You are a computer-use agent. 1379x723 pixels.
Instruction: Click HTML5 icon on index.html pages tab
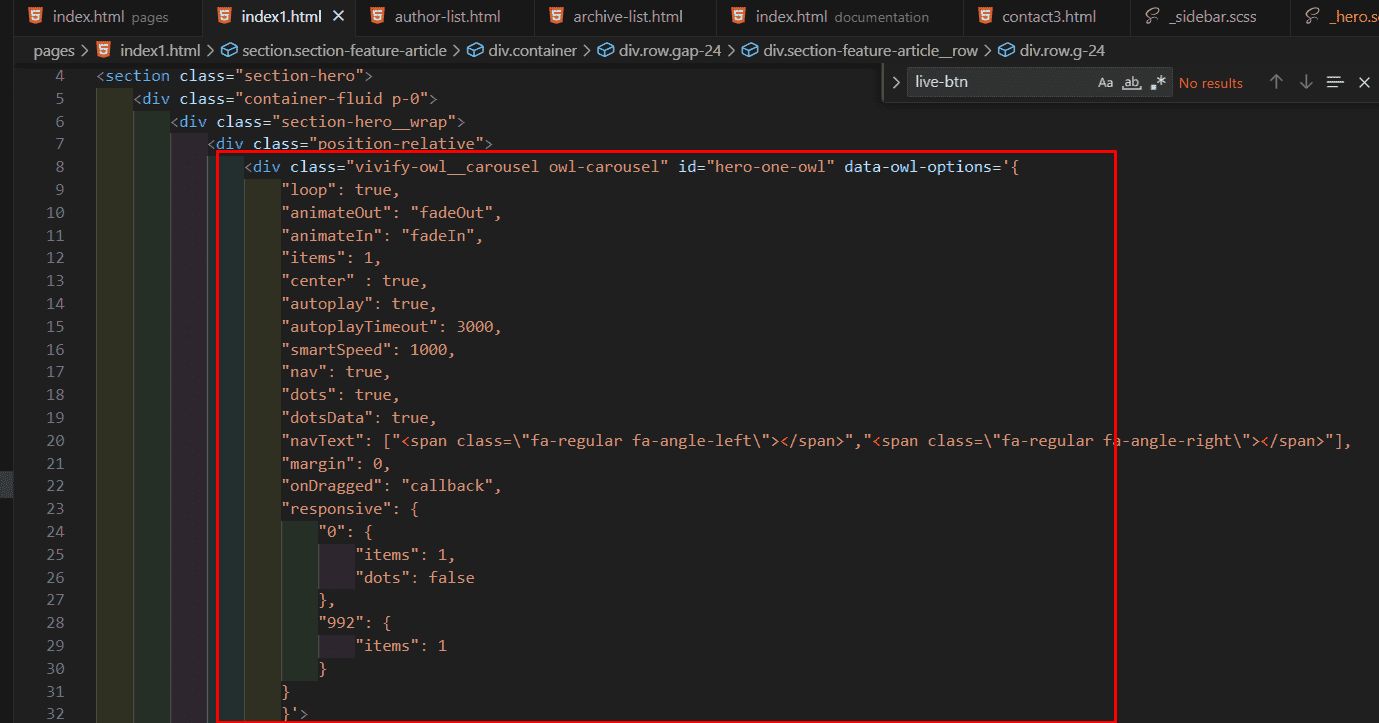click(x=36, y=16)
